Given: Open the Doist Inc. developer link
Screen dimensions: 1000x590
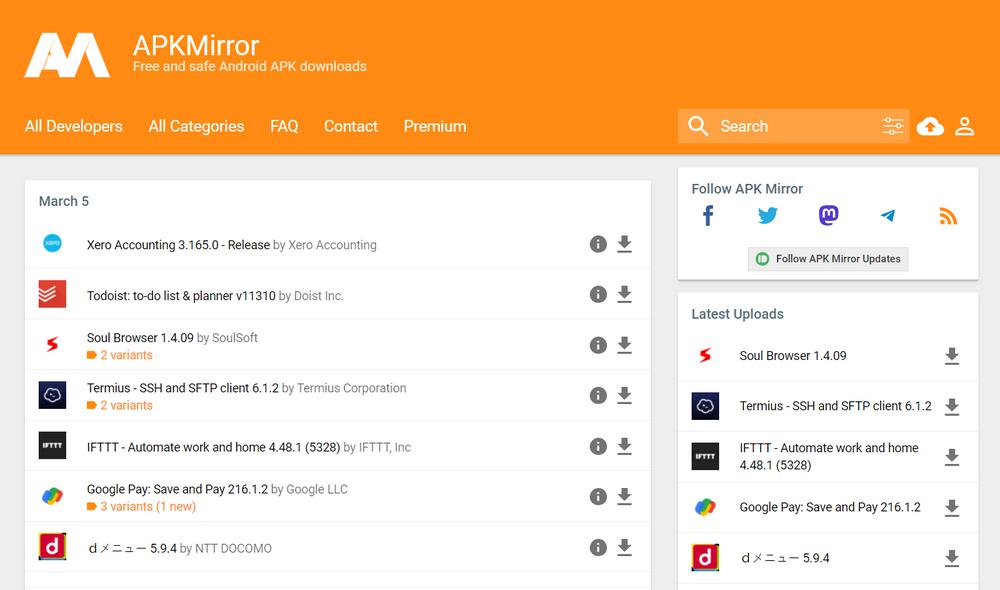Looking at the screenshot, I should coord(320,295).
